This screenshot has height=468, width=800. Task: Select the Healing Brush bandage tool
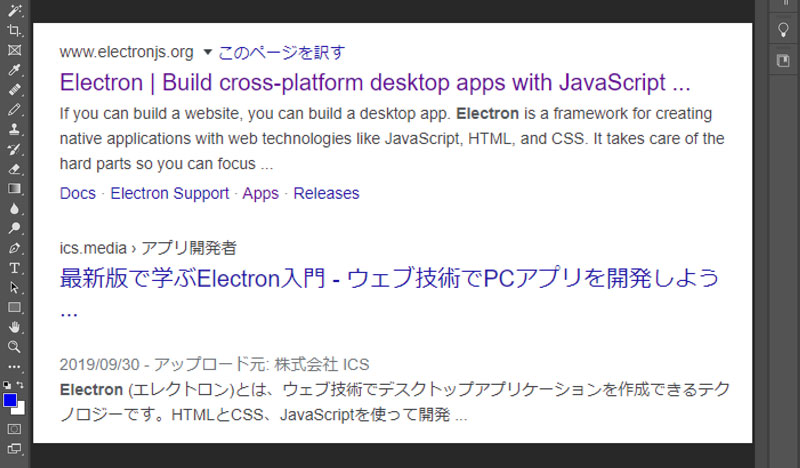(x=14, y=90)
